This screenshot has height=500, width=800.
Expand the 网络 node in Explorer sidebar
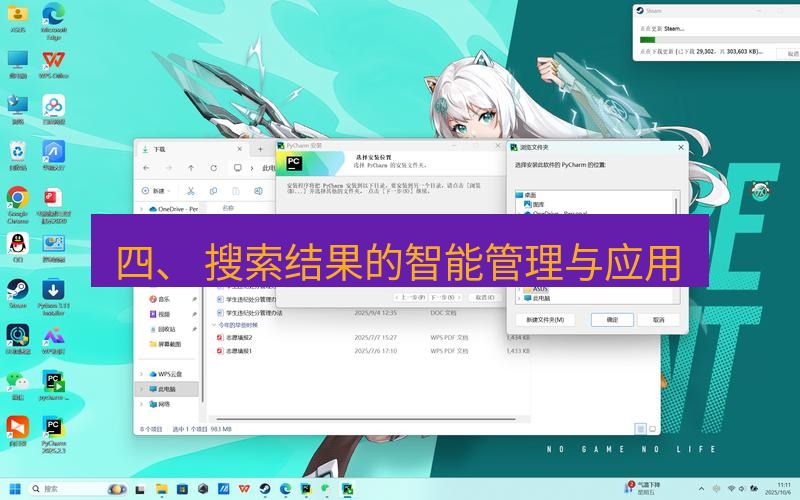click(x=142, y=404)
